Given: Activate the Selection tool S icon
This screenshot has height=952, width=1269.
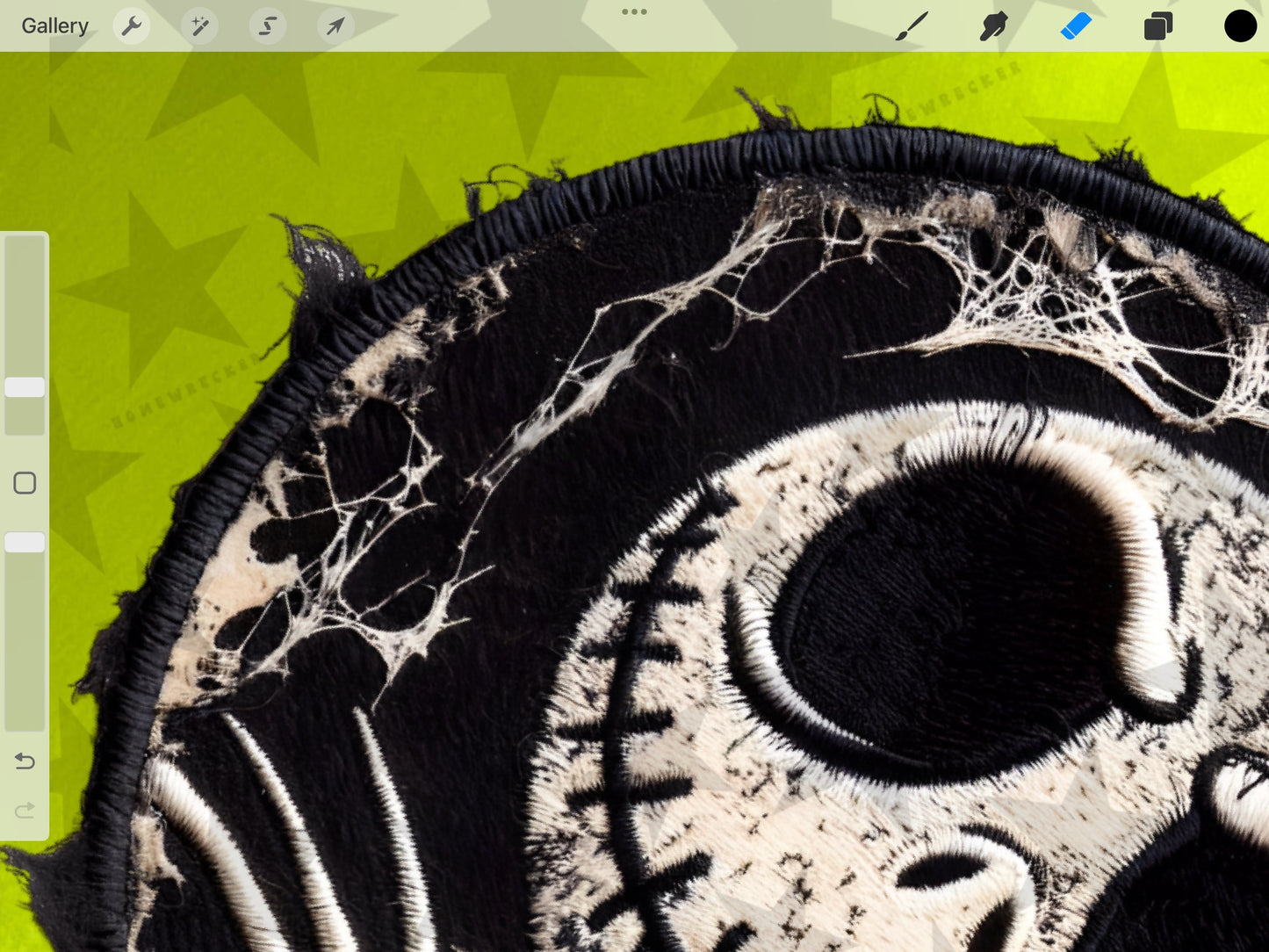Looking at the screenshot, I should point(268,26).
